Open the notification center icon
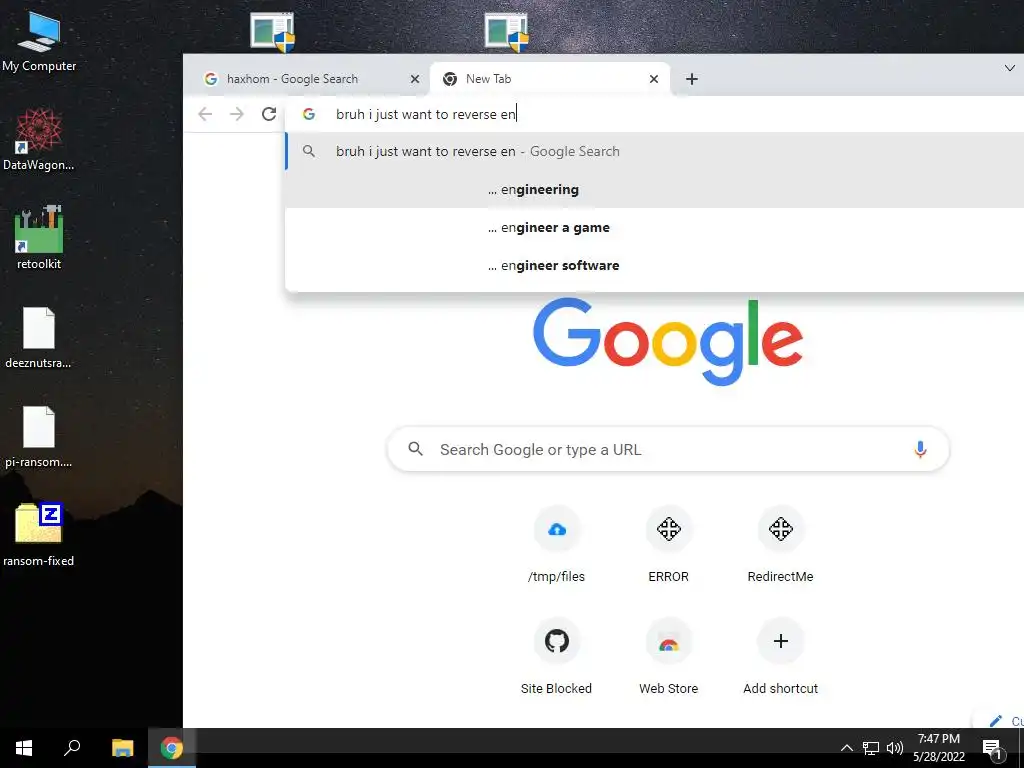Screen dimensions: 1024x768 [993, 749]
